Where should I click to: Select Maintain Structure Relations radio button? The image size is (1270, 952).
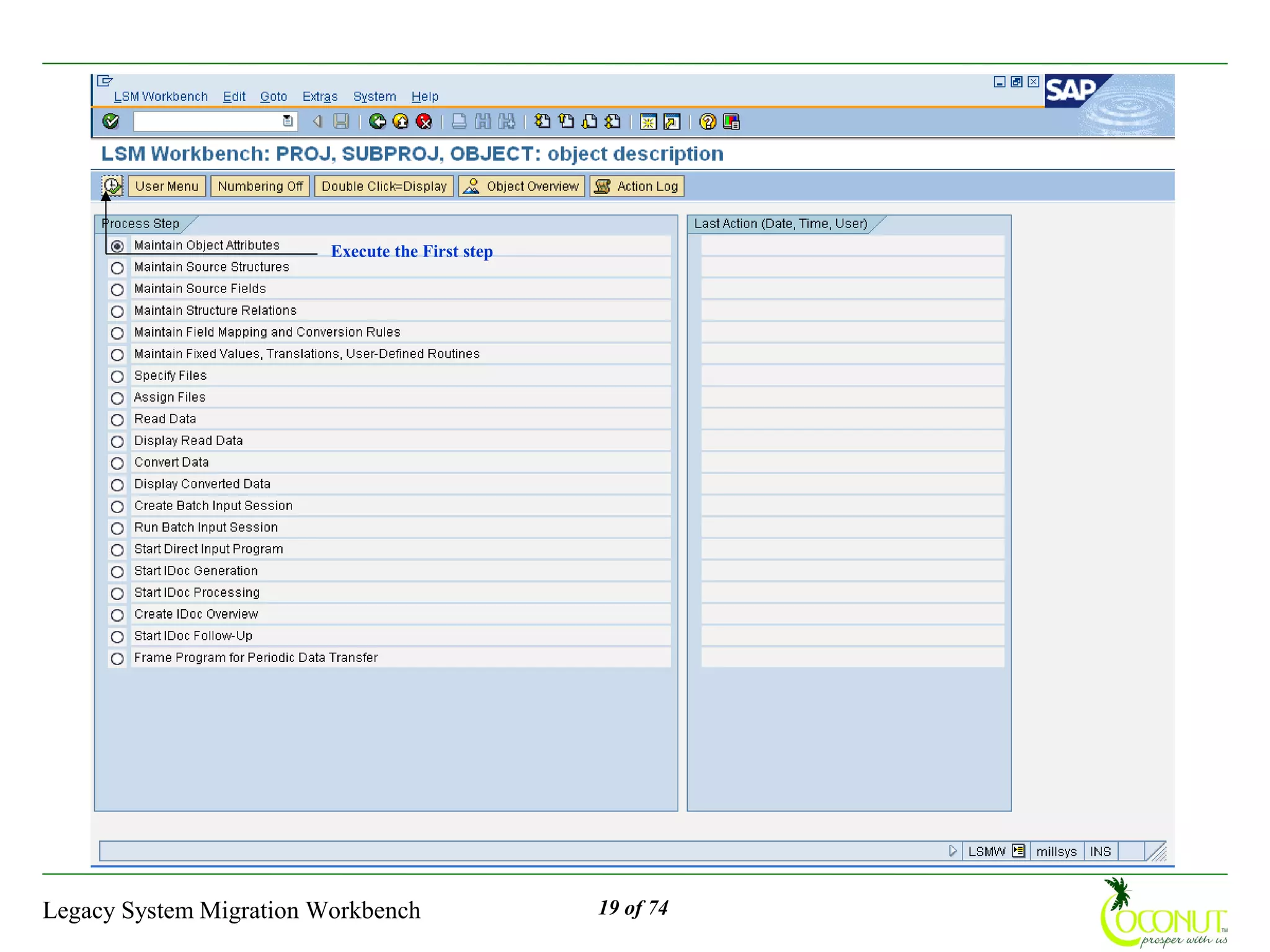(x=117, y=311)
